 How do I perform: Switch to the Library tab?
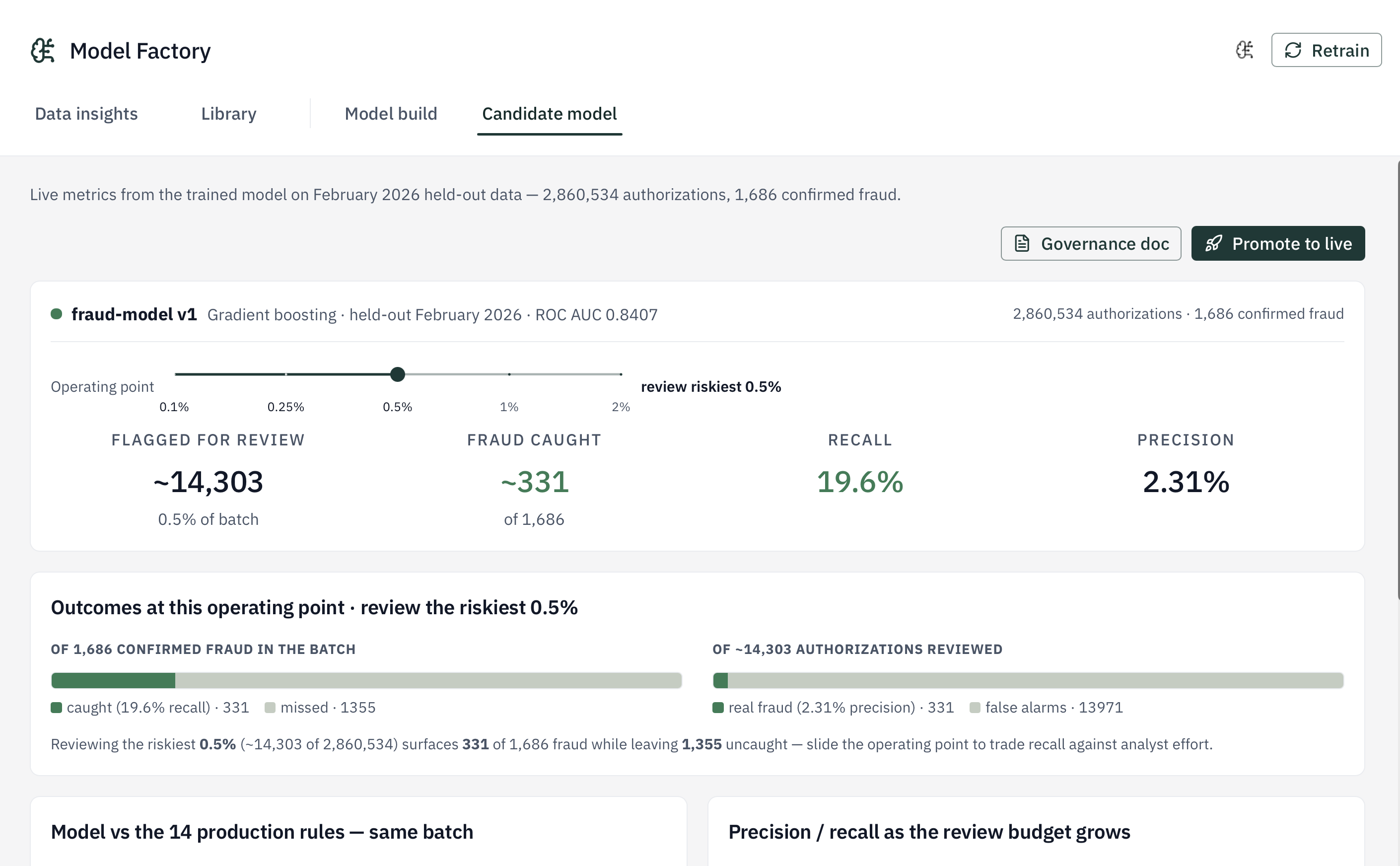tap(228, 113)
